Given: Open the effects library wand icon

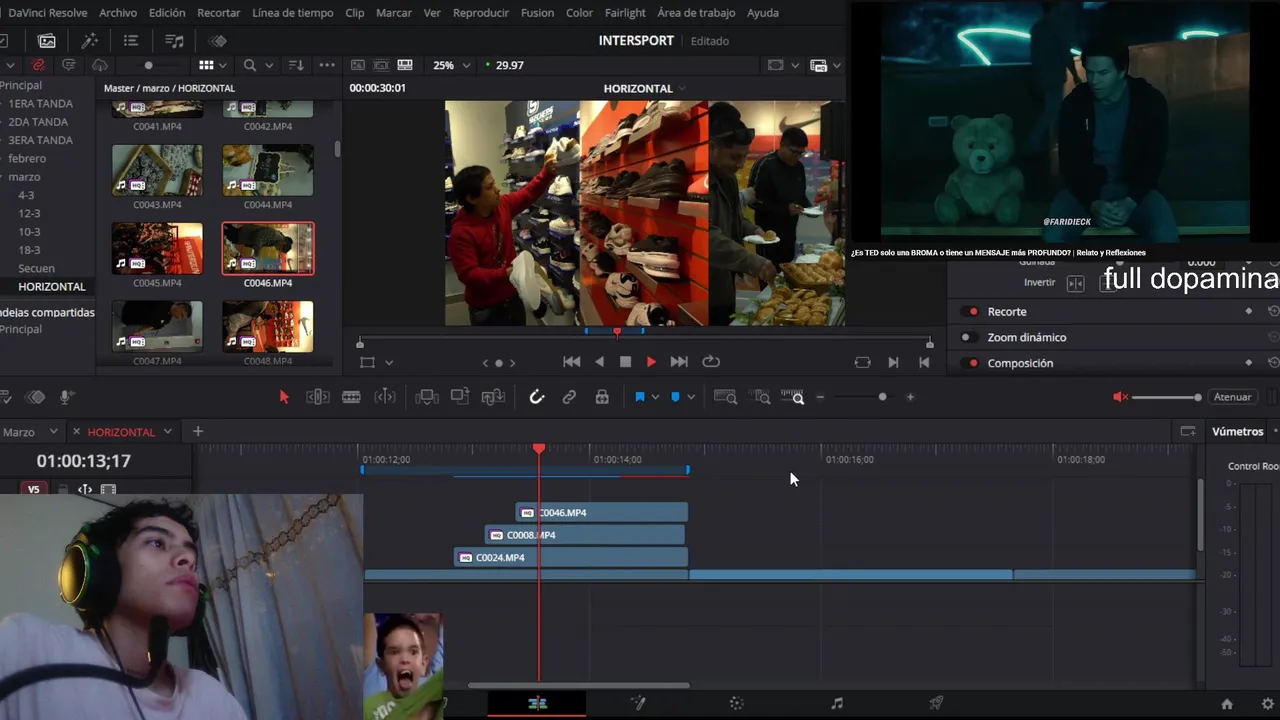Looking at the screenshot, I should 89,41.
